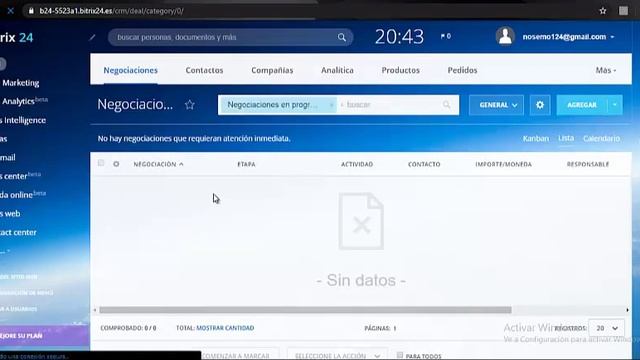Click the star to favorite the Negociaciones page

point(189,105)
